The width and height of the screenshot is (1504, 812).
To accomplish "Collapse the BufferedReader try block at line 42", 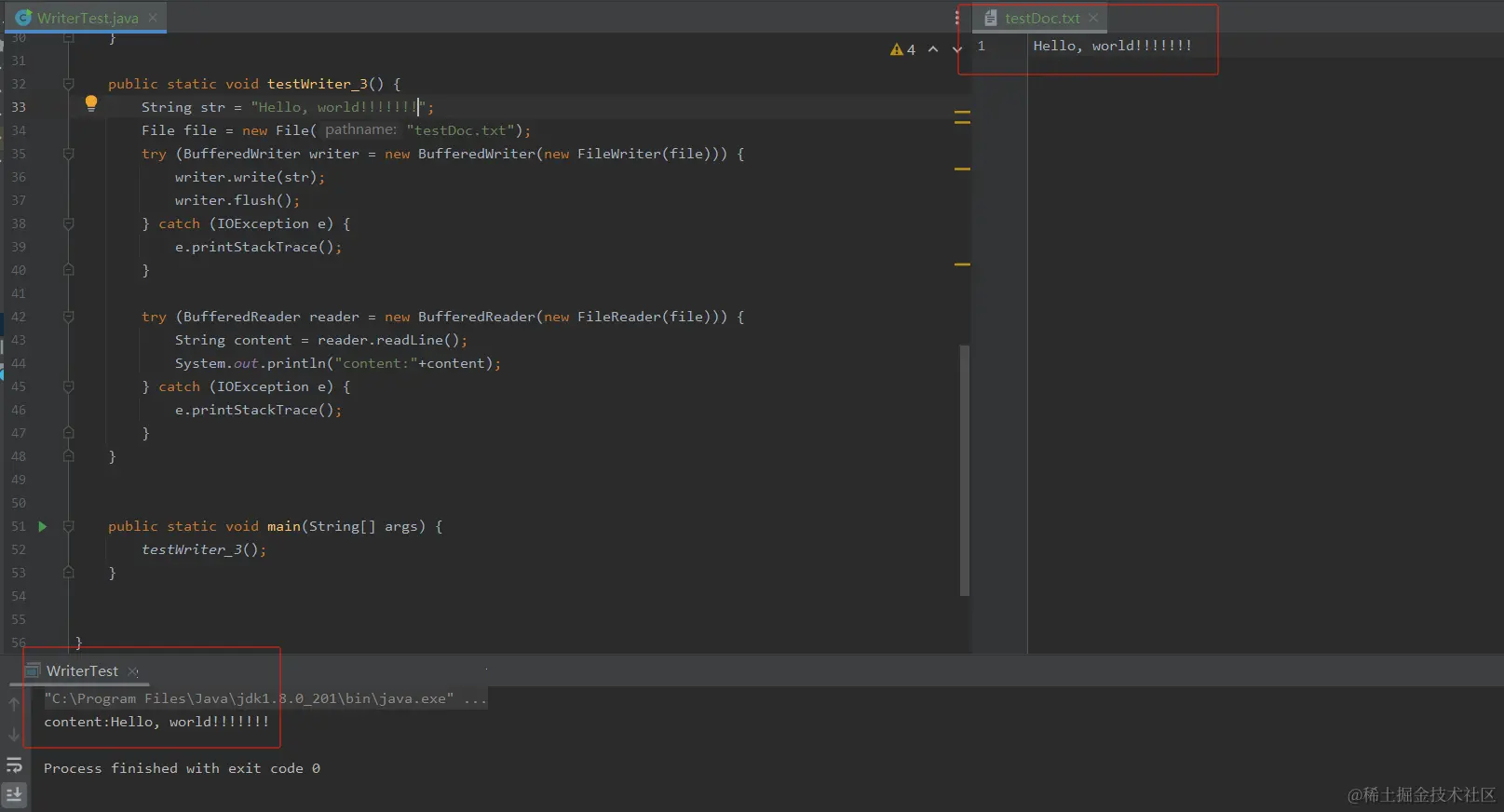I will tap(68, 317).
